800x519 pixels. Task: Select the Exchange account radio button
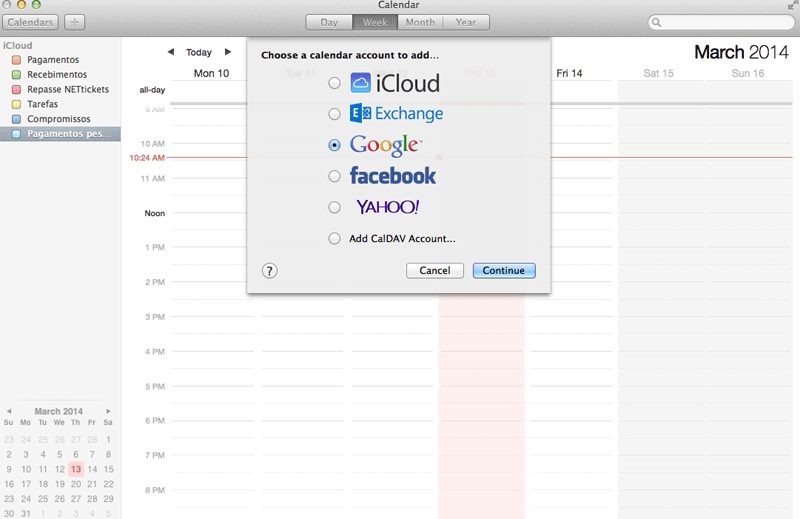tap(334, 114)
